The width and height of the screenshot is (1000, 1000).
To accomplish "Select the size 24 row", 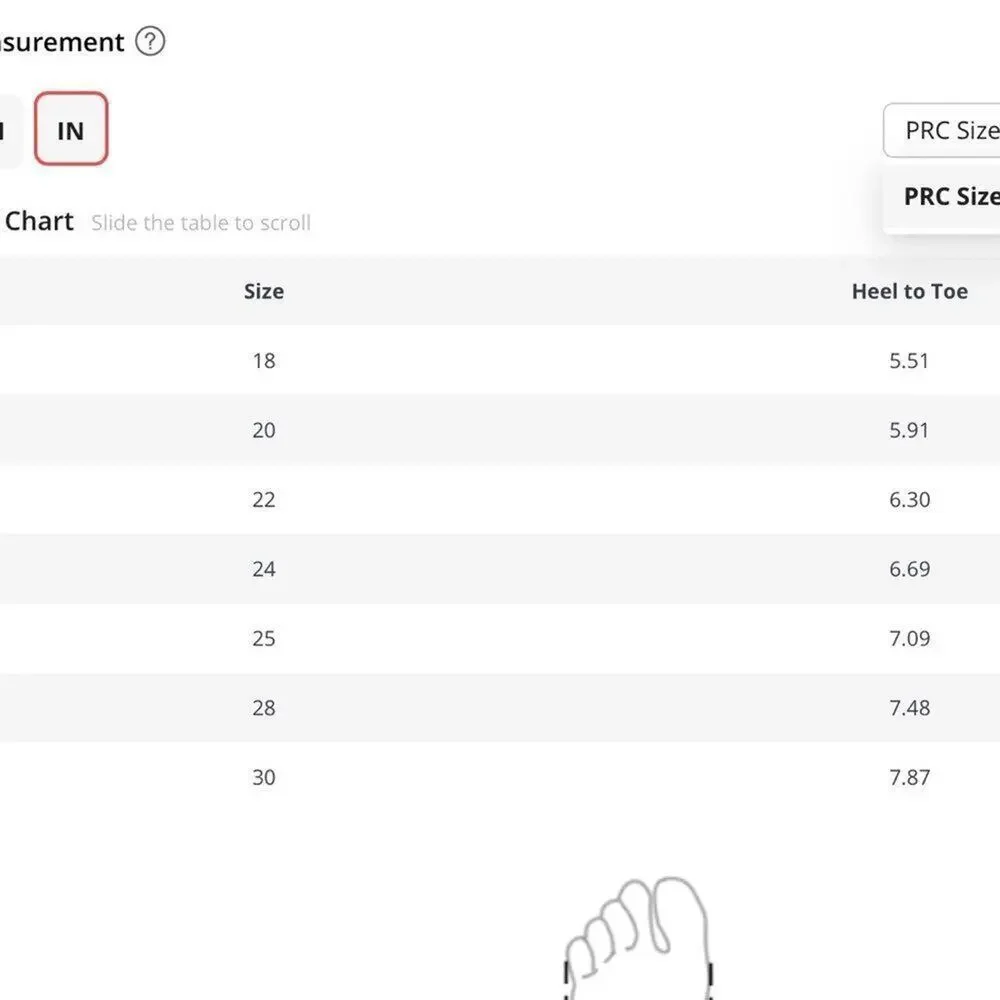I will click(x=500, y=569).
